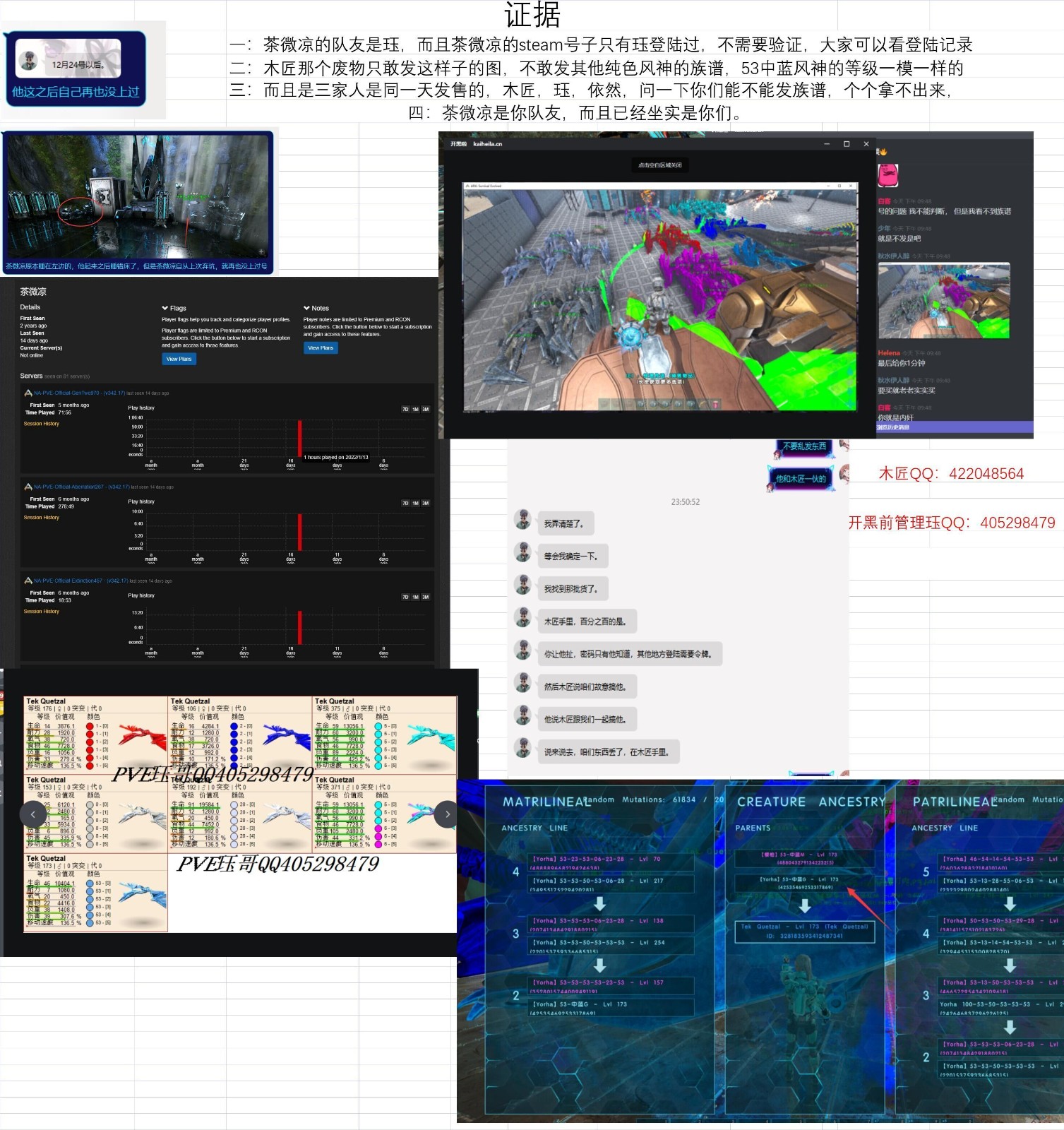Open avatar beside message 等会我确定一下。

523,552
